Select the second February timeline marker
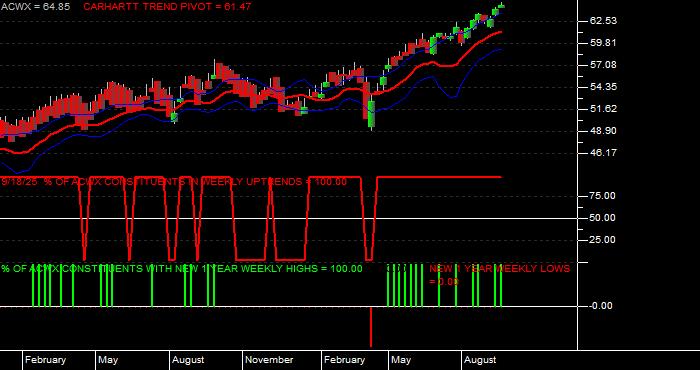The height and width of the screenshot is (370, 700). pos(345,360)
